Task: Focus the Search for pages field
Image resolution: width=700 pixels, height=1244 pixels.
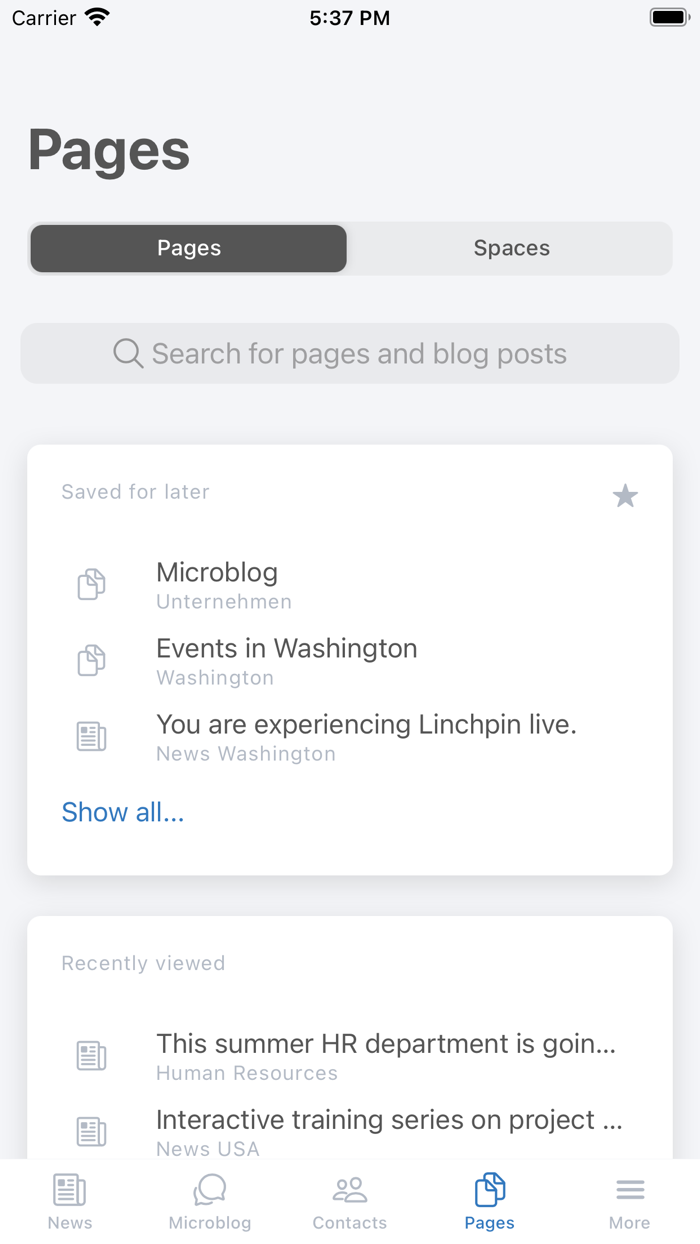Action: 350,353
